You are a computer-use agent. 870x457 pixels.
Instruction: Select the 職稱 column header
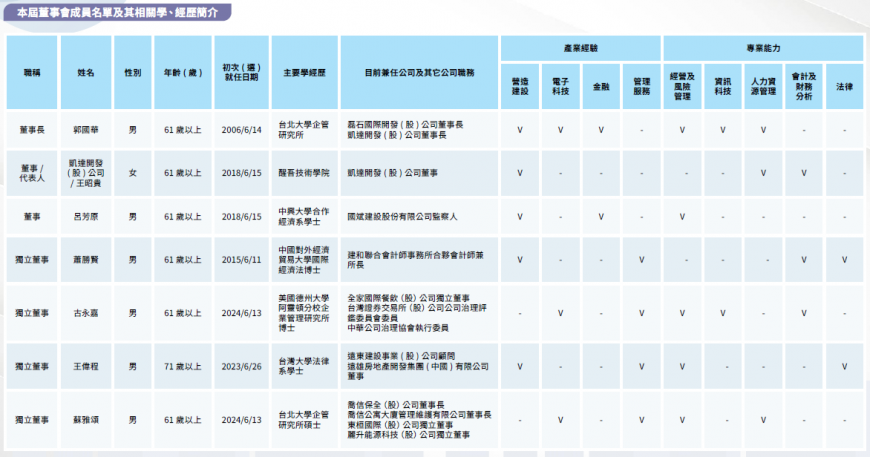pyautogui.click(x=32, y=73)
